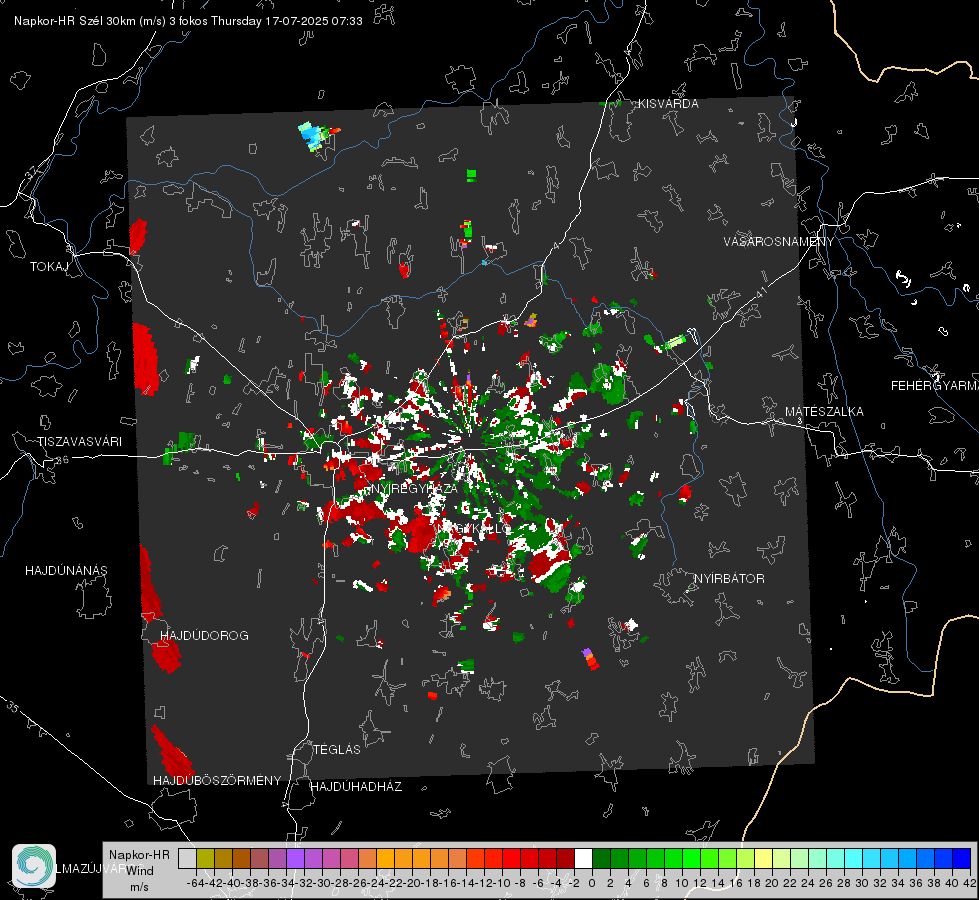Viewport: 979px width, 900px height.
Task: Click the NYÍREGYHÁZA city label
Action: click(x=414, y=488)
